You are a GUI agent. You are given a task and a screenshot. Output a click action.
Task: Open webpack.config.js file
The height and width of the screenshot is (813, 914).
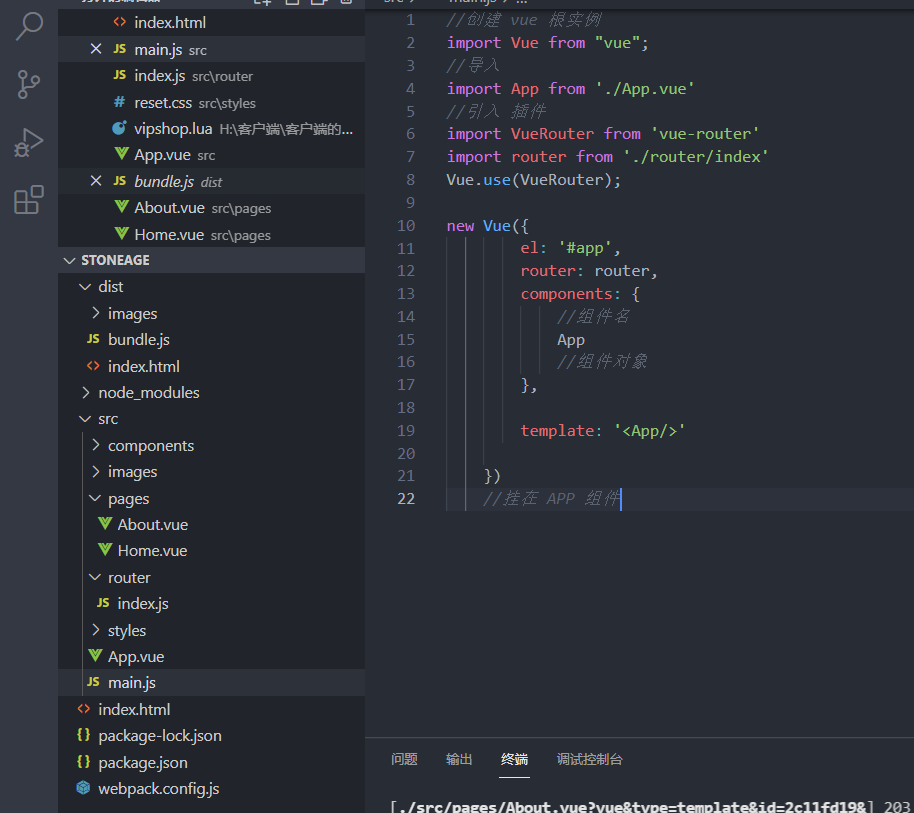212,789
